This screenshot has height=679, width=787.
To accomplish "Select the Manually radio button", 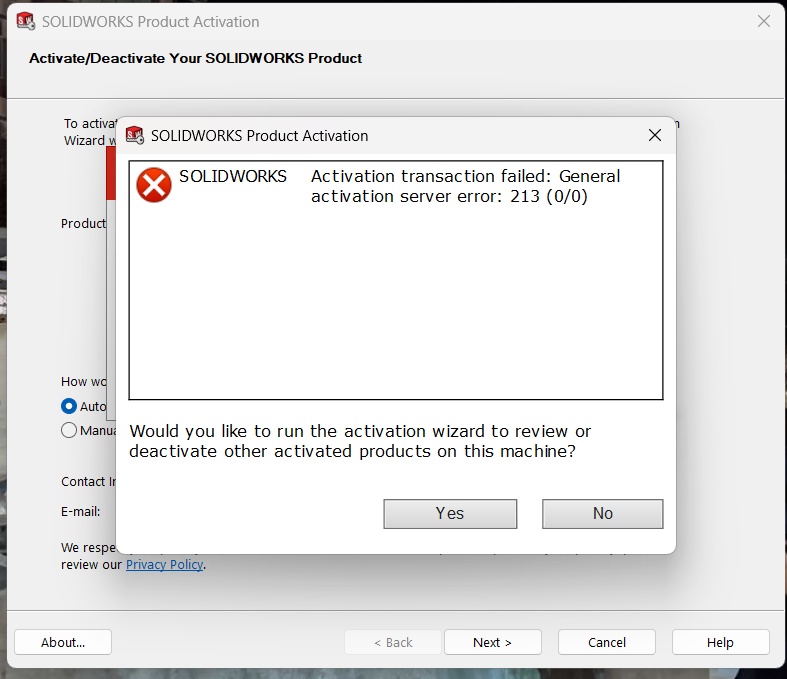I will (x=69, y=430).
